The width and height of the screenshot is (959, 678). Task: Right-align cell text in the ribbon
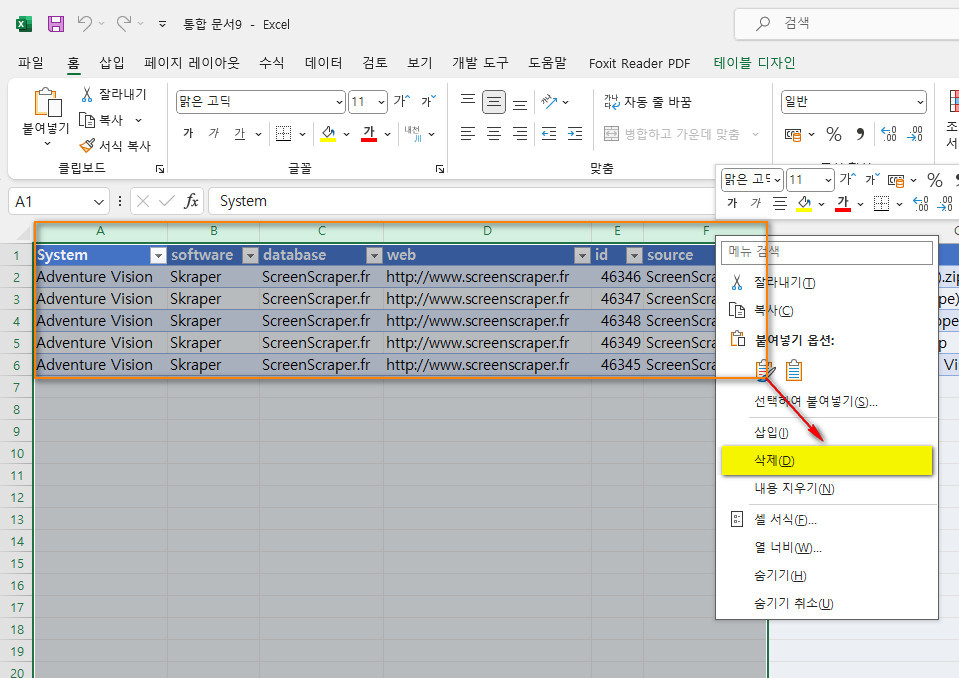point(520,133)
